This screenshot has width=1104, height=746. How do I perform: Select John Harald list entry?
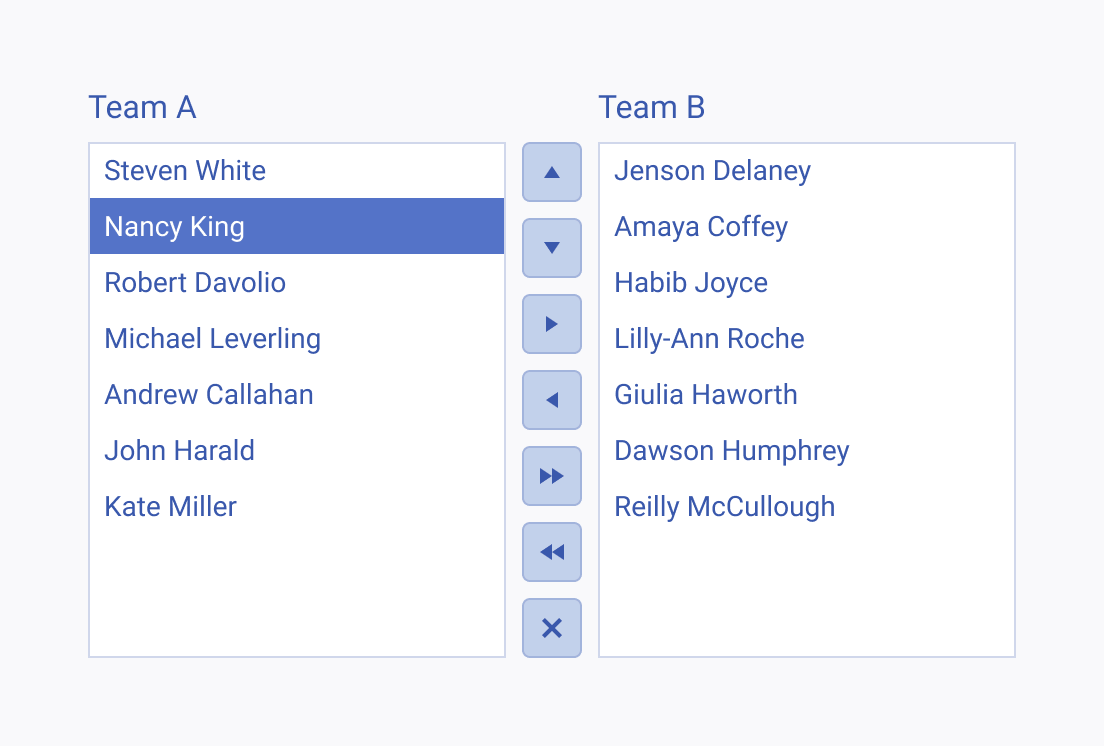point(297,450)
